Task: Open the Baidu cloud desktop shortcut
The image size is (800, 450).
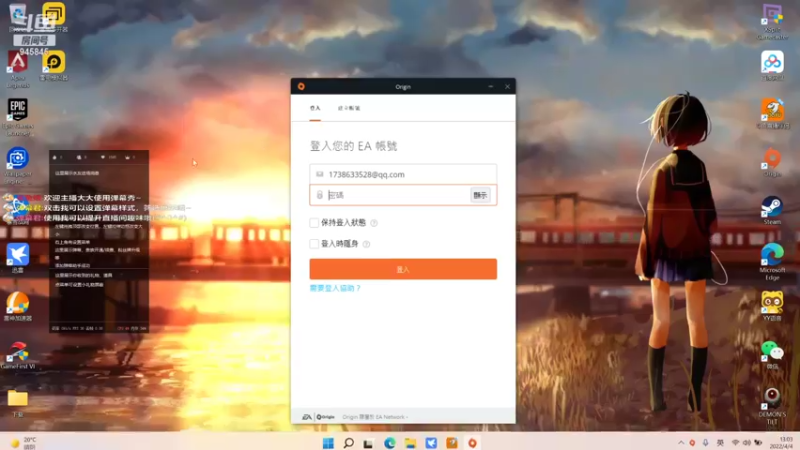Action: [x=772, y=65]
